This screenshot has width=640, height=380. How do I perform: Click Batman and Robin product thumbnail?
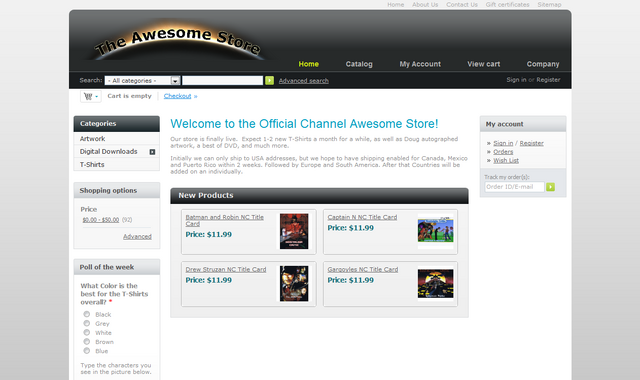click(x=294, y=231)
